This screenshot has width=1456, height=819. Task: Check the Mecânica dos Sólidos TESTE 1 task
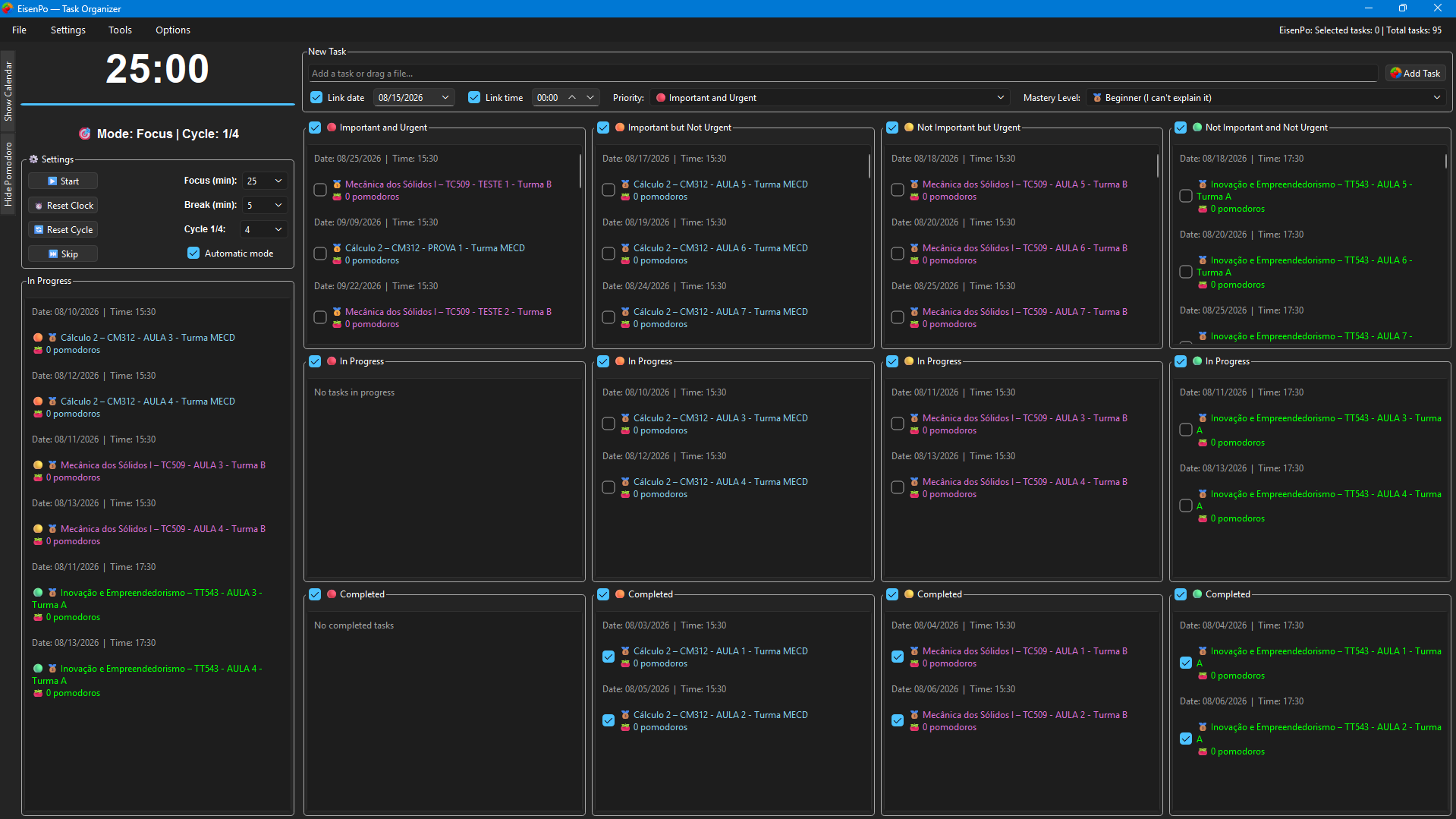[320, 190]
